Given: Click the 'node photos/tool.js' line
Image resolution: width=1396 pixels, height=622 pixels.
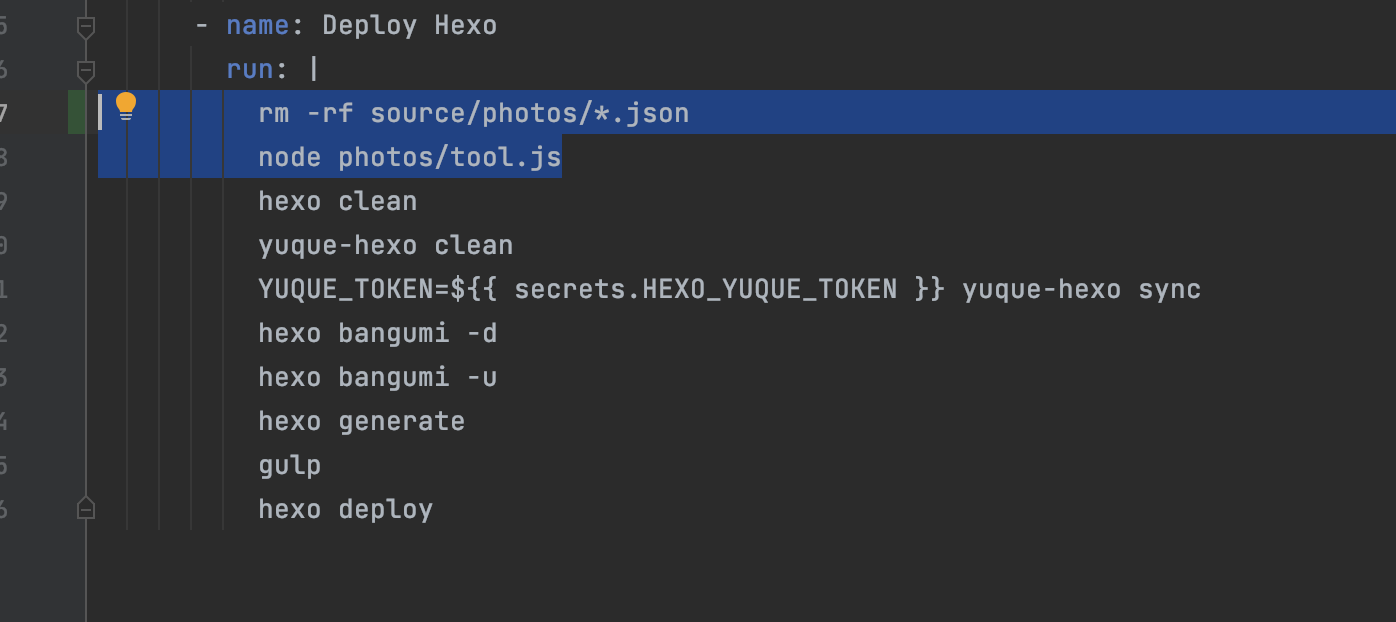Looking at the screenshot, I should [x=410, y=157].
